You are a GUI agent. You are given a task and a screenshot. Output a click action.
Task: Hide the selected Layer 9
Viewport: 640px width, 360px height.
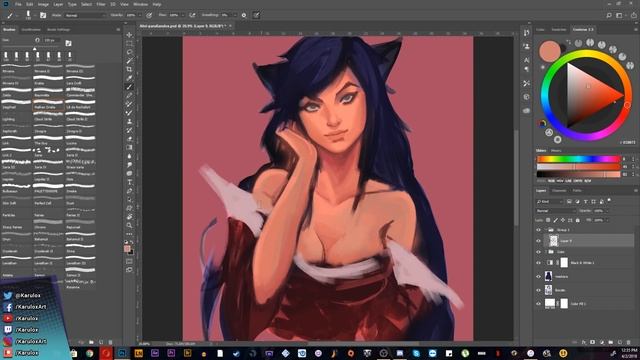pyautogui.click(x=538, y=241)
